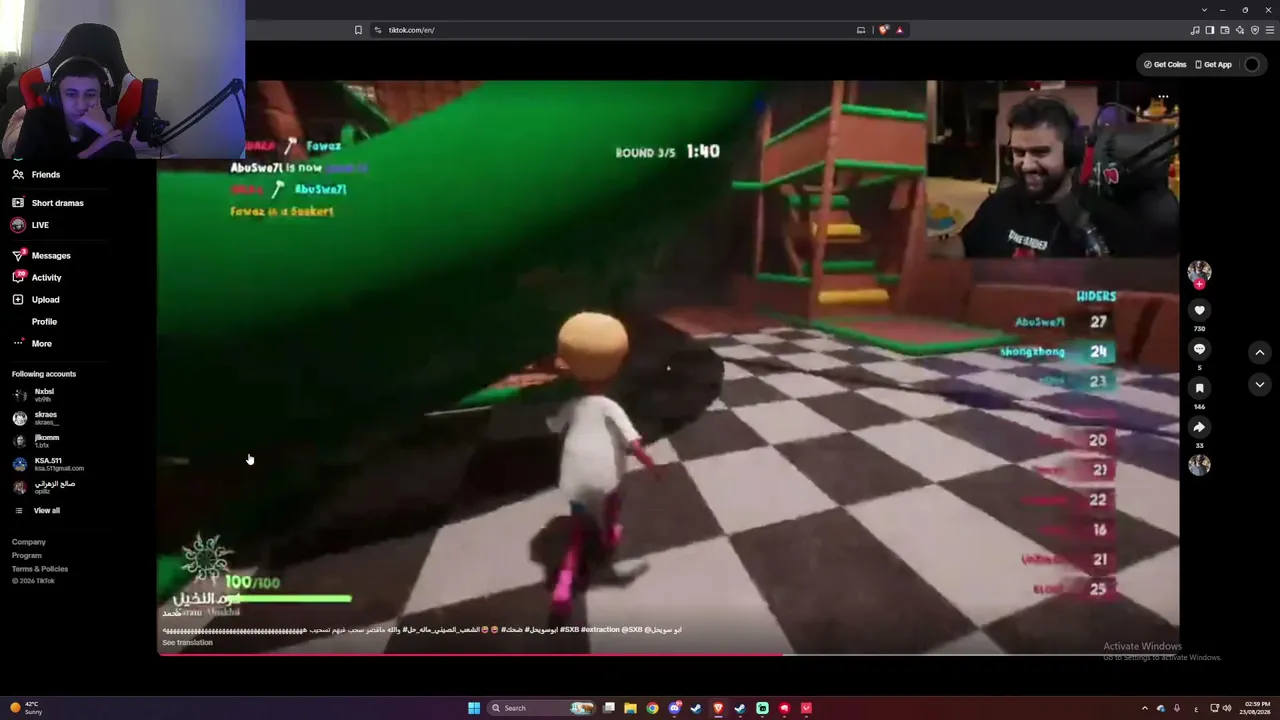
Task: Open the microphone indicator in system tray
Action: (1177, 708)
